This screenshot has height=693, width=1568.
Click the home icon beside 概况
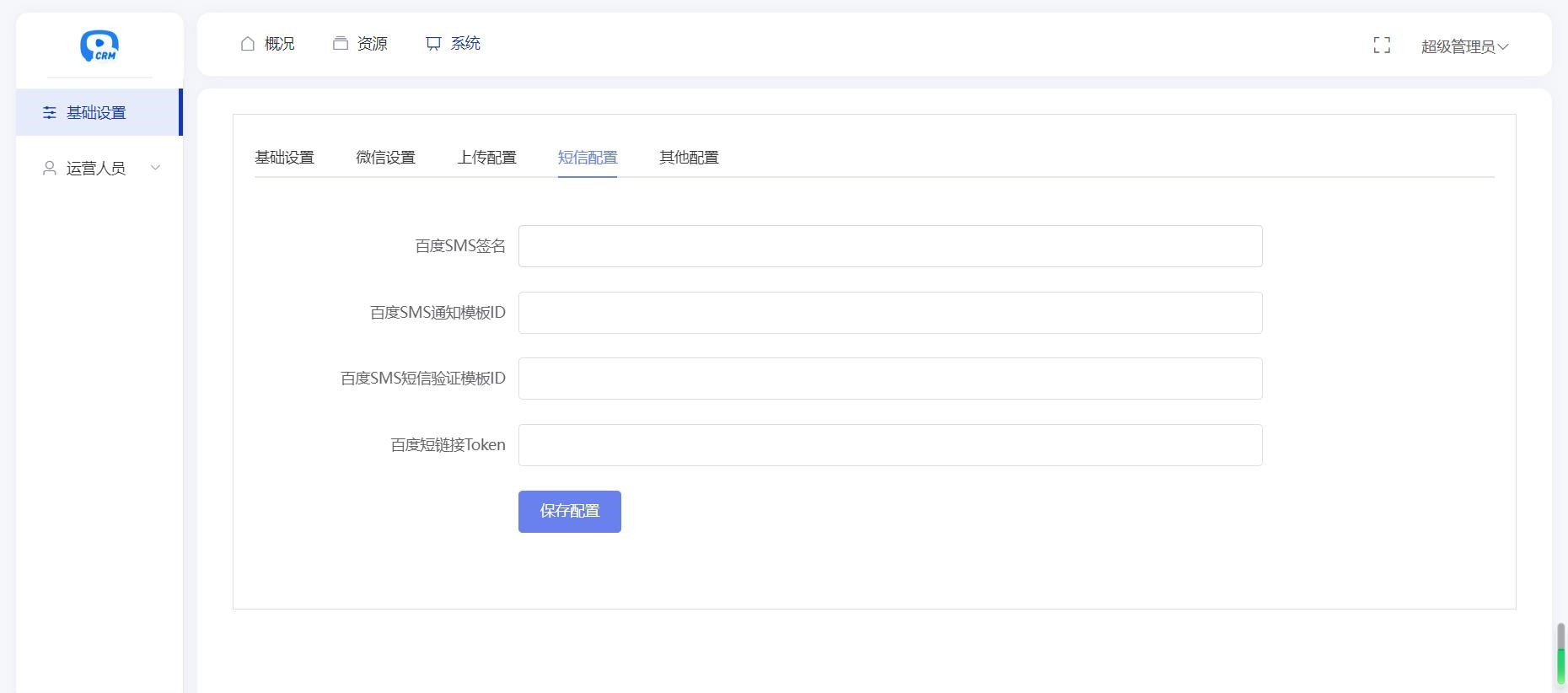(248, 44)
